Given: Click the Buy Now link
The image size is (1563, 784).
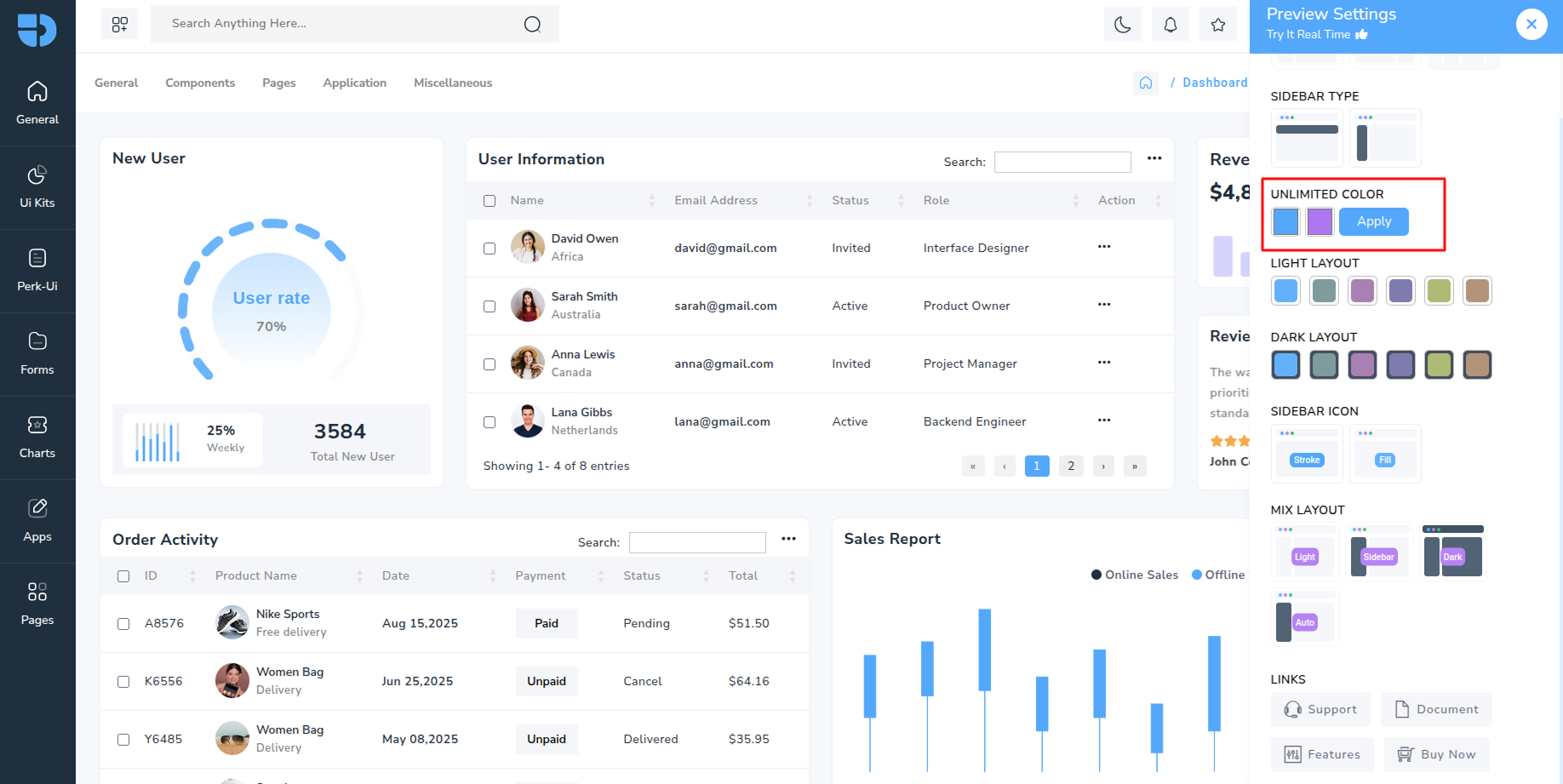Looking at the screenshot, I should tap(1437, 754).
